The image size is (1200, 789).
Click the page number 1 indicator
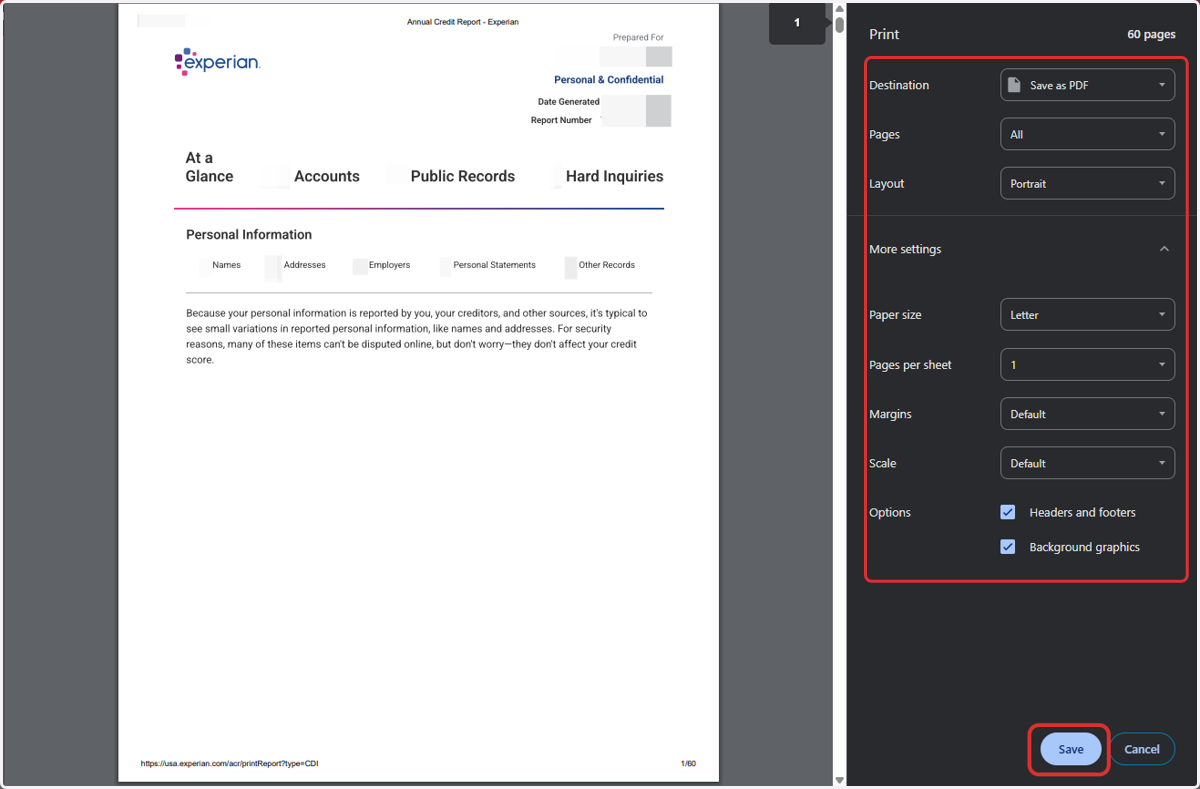797,23
